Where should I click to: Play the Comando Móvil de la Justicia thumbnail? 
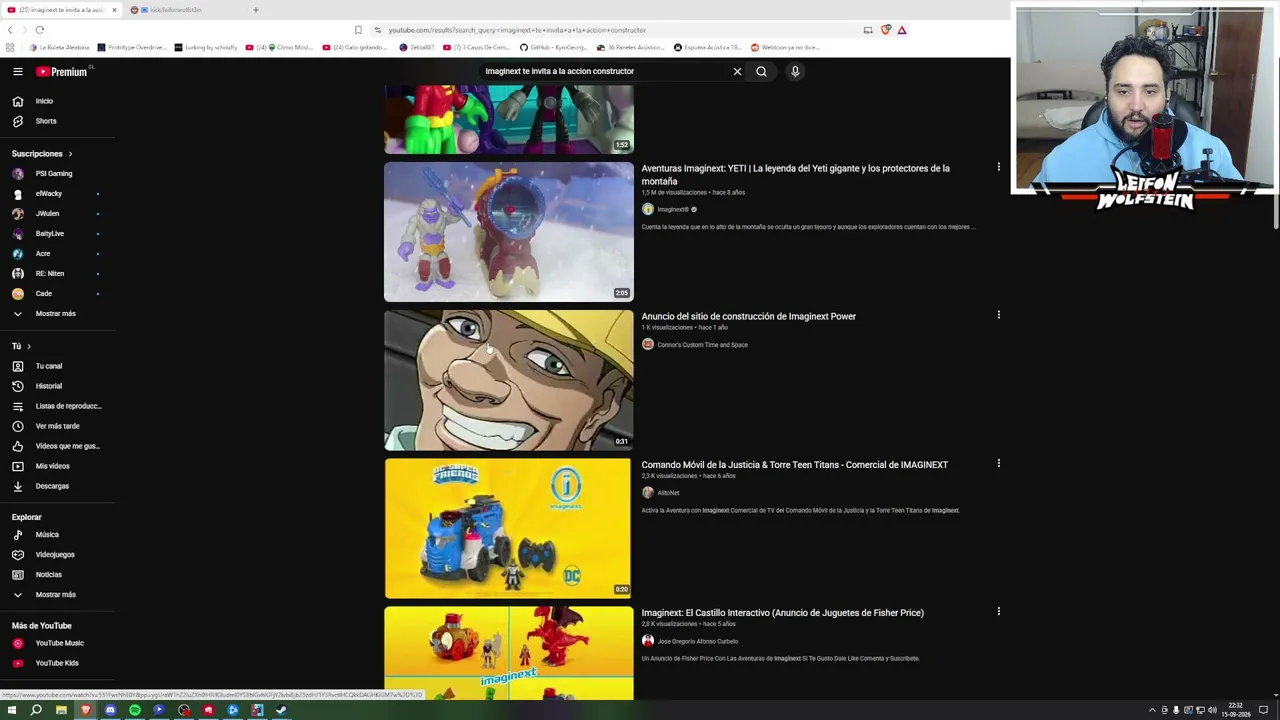pyautogui.click(x=509, y=528)
